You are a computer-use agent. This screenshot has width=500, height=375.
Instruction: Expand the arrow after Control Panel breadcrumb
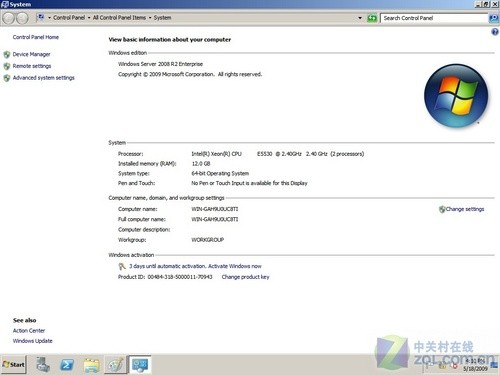pyautogui.click(x=89, y=18)
